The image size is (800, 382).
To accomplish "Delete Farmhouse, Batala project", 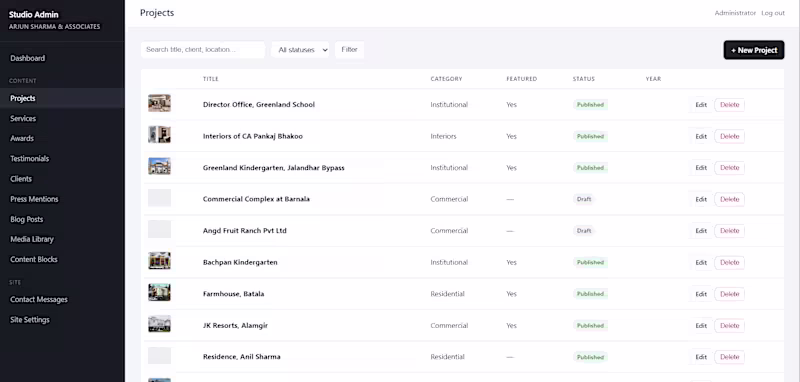I will [730, 294].
